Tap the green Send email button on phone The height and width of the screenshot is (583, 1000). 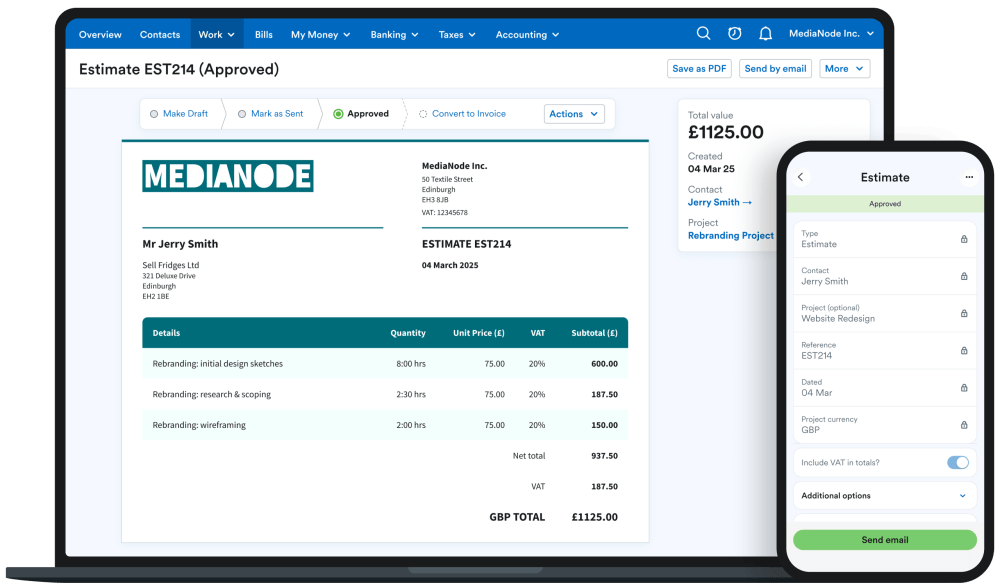pos(885,540)
